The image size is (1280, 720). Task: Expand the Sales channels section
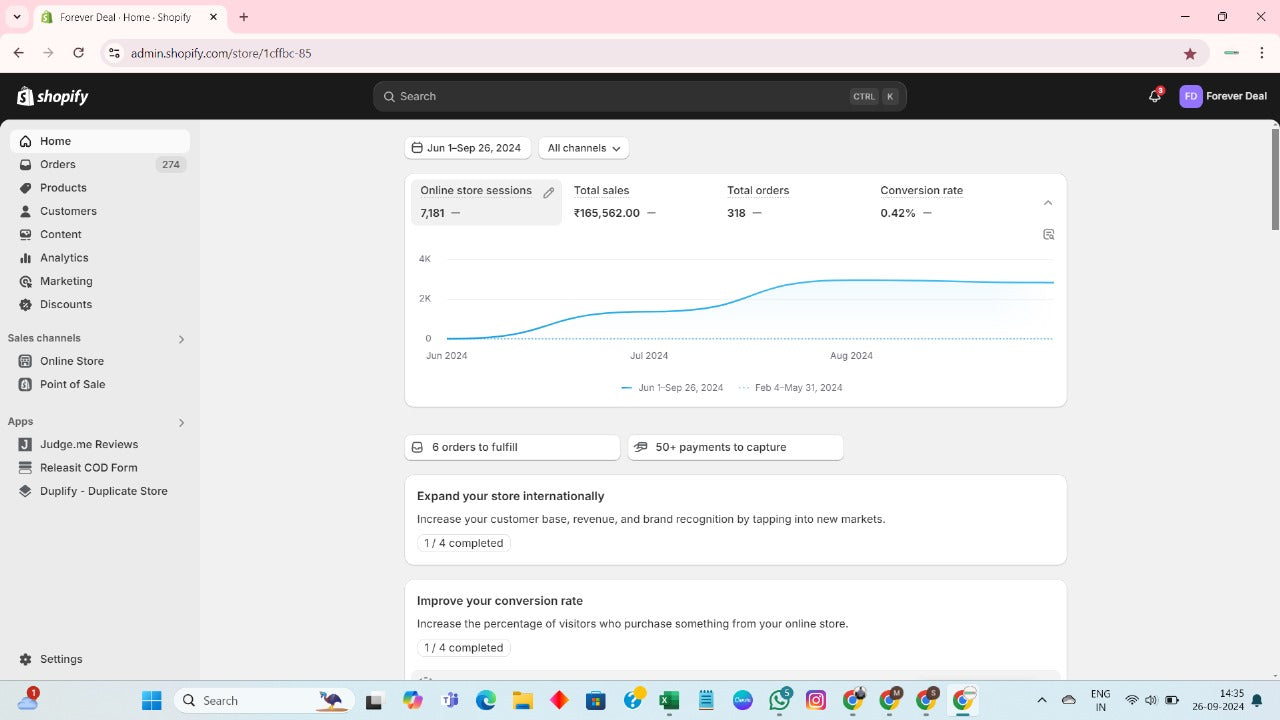181,339
